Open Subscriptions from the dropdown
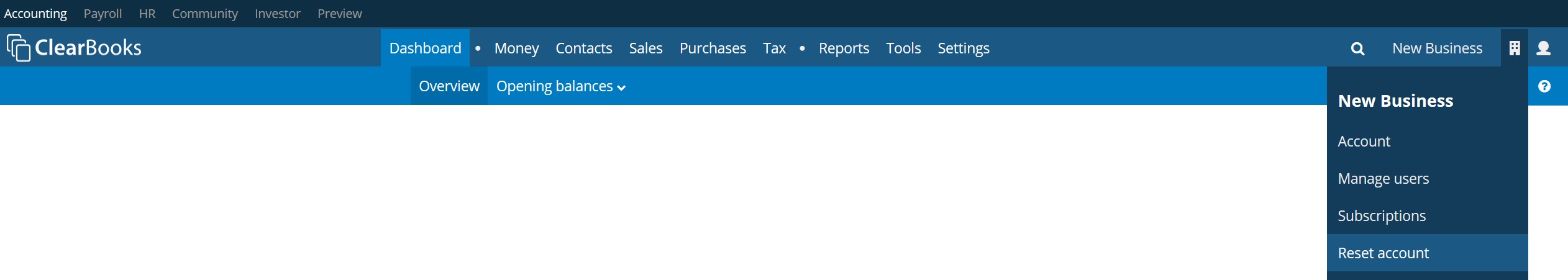Viewport: 1568px width, 280px height. click(1427, 216)
